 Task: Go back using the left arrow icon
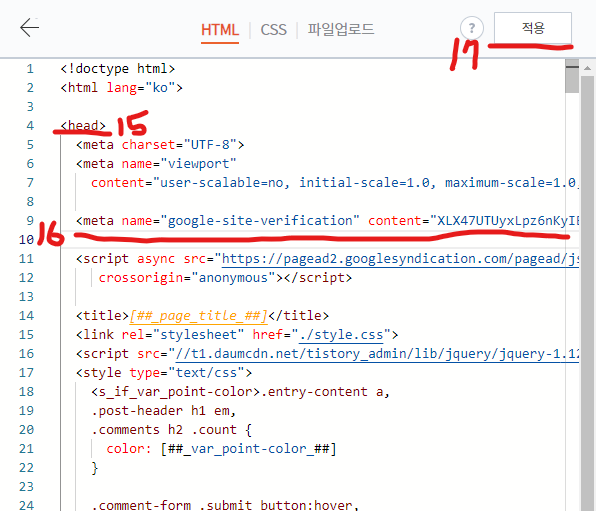click(29, 28)
